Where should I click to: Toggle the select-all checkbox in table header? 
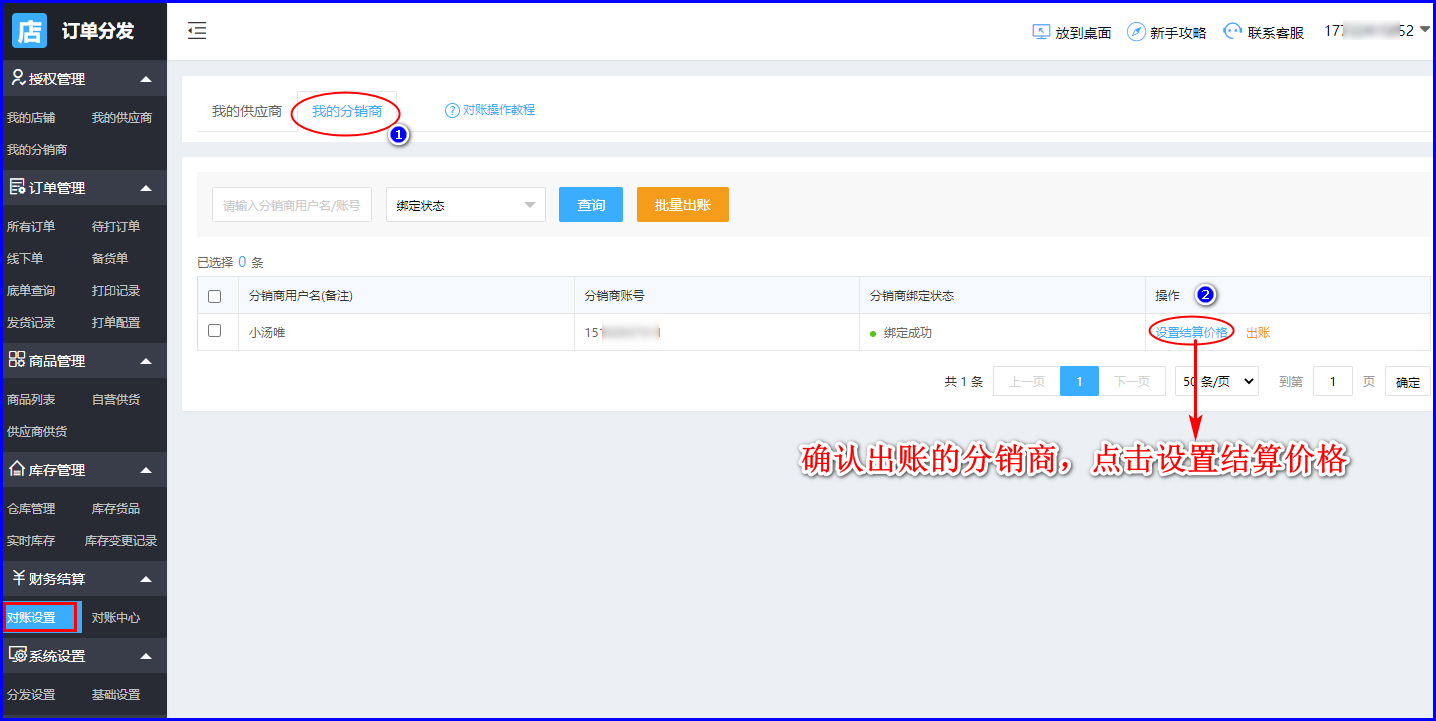pos(214,296)
